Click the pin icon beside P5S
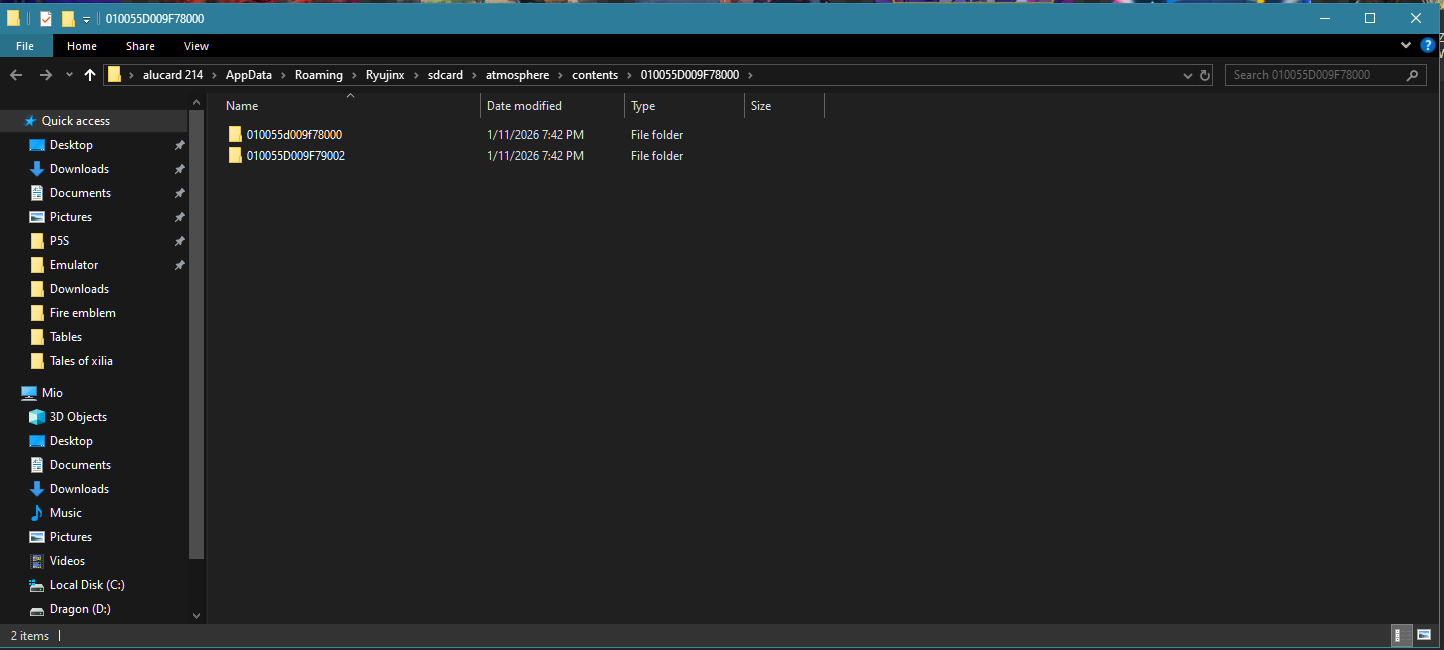Image resolution: width=1444 pixels, height=650 pixels. click(x=180, y=241)
